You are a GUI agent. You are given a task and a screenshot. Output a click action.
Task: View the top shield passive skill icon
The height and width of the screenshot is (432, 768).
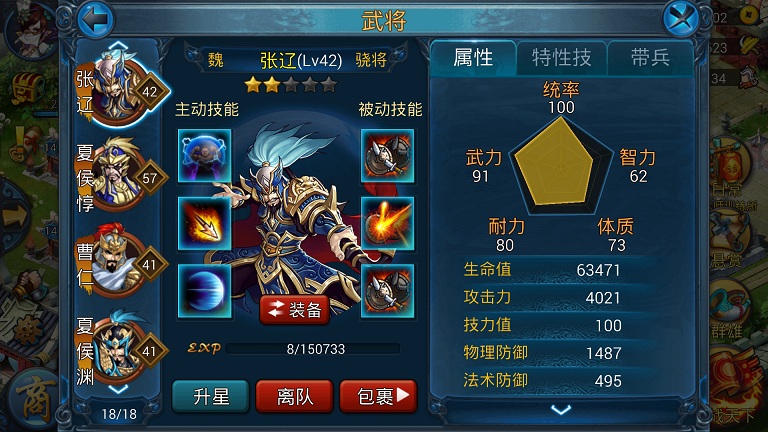(387, 156)
